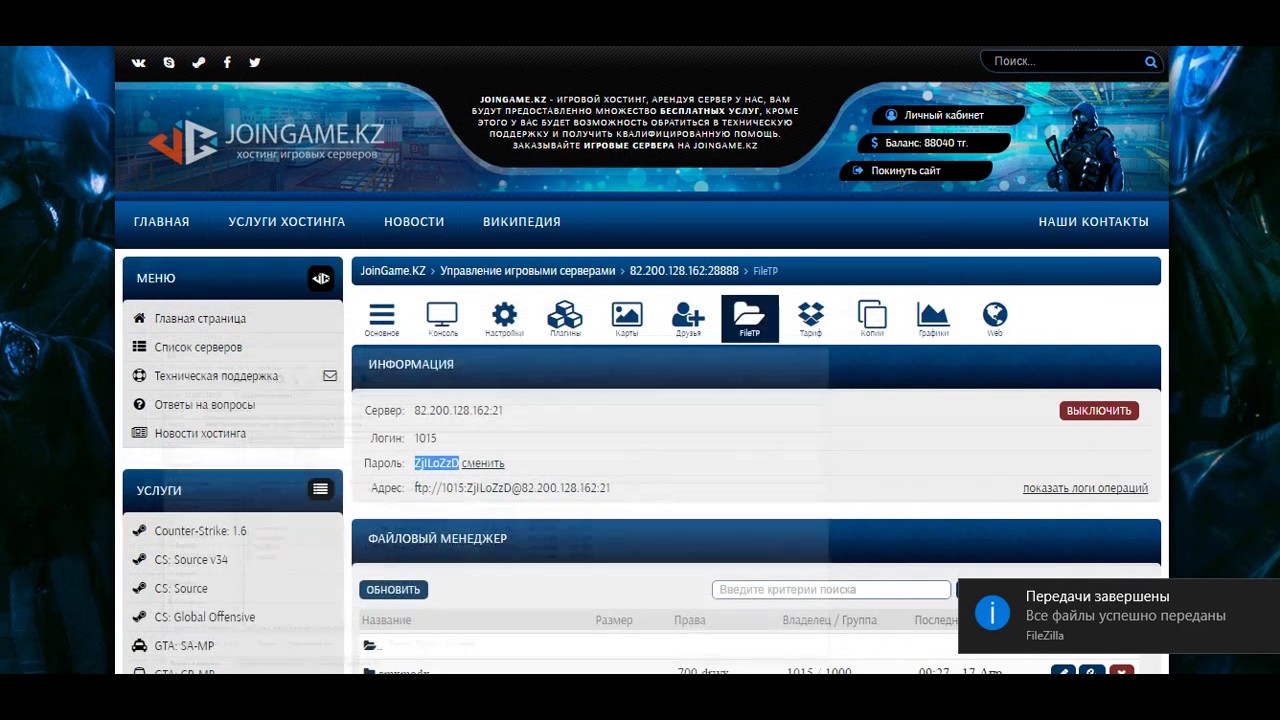Screen dimensions: 1280x720
Task: Toggle the МЕНЮ panel icon
Action: (x=321, y=278)
